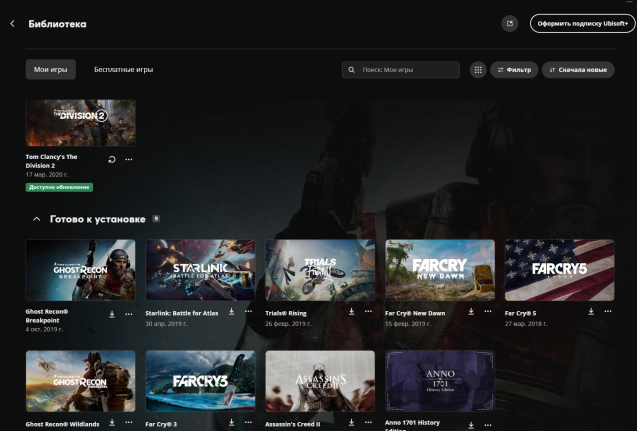Collapse the Готово к установке section
The width and height of the screenshot is (637, 431).
(x=37, y=219)
